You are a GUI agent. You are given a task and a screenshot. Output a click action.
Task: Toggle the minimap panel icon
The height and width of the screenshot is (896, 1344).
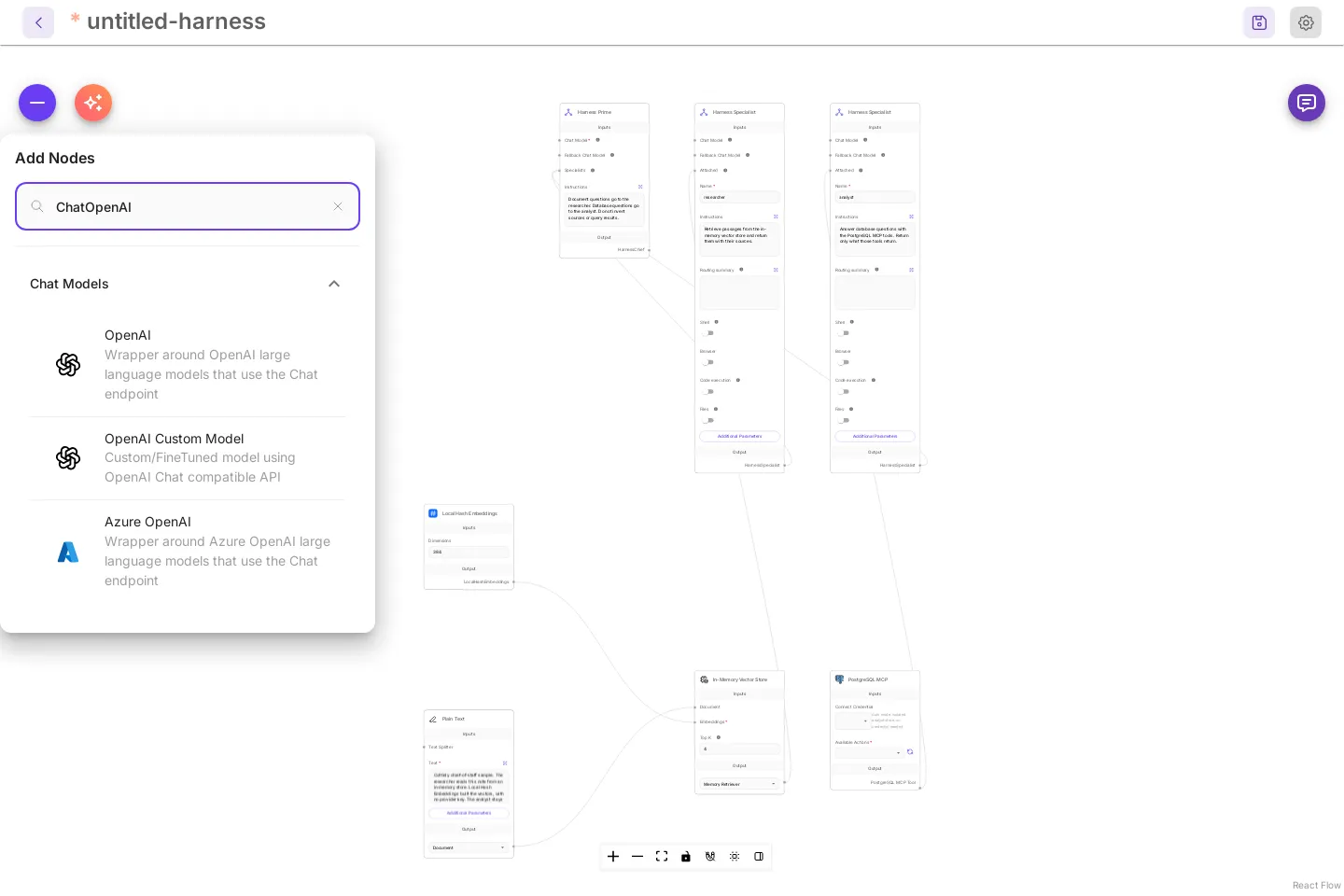(759, 857)
